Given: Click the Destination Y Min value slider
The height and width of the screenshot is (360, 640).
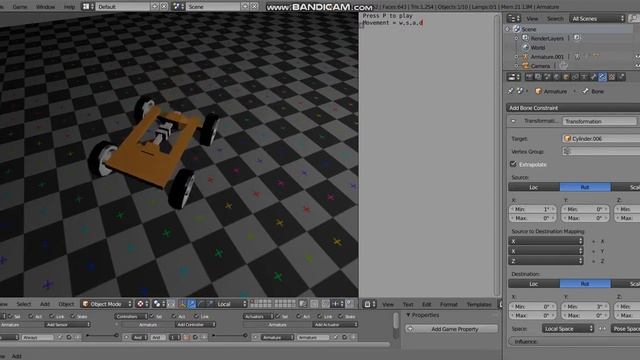Looking at the screenshot, I should (x=585, y=306).
